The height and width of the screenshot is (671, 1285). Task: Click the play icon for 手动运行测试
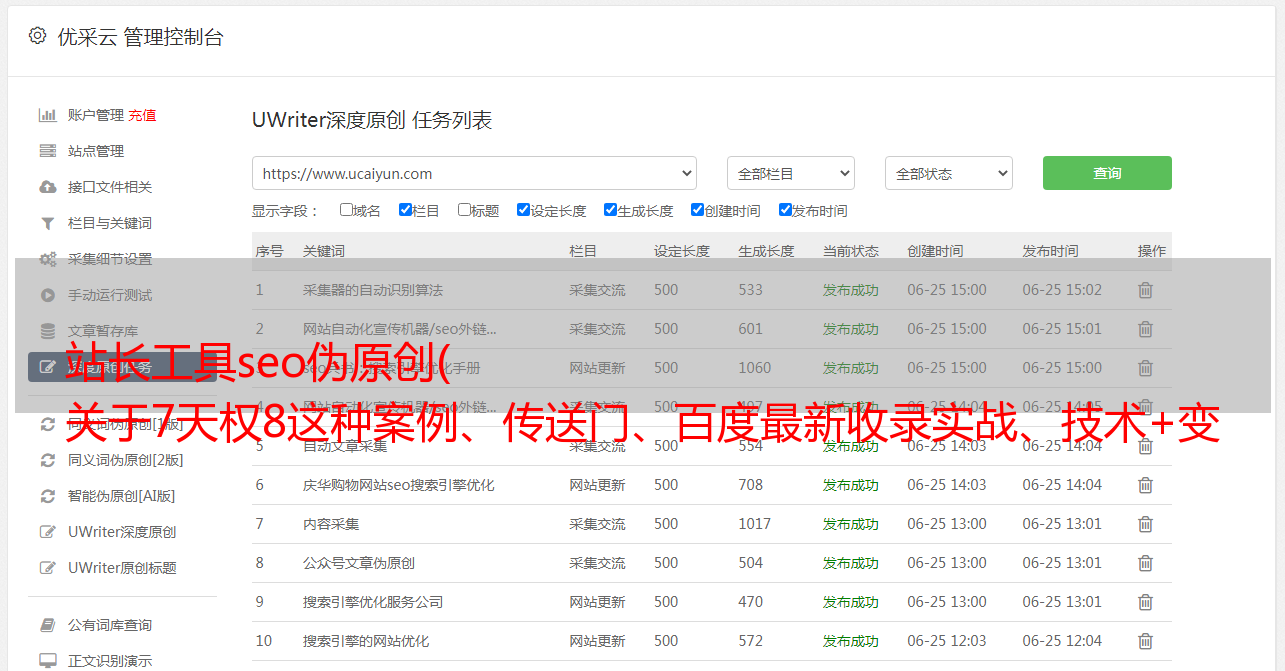coord(47,295)
